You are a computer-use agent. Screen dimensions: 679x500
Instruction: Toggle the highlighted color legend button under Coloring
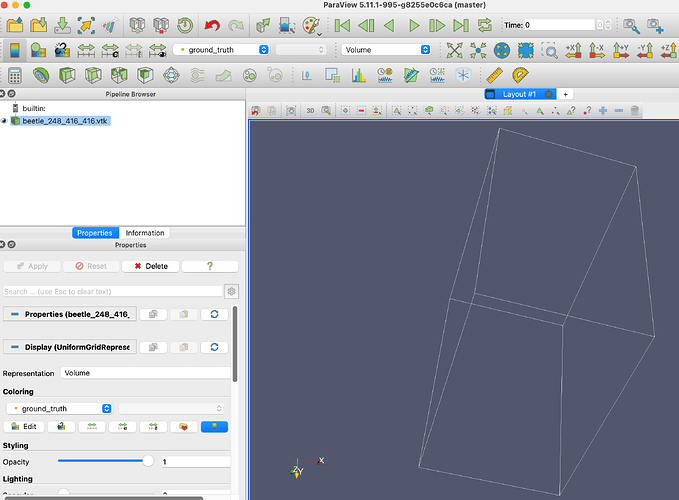tap(214, 427)
